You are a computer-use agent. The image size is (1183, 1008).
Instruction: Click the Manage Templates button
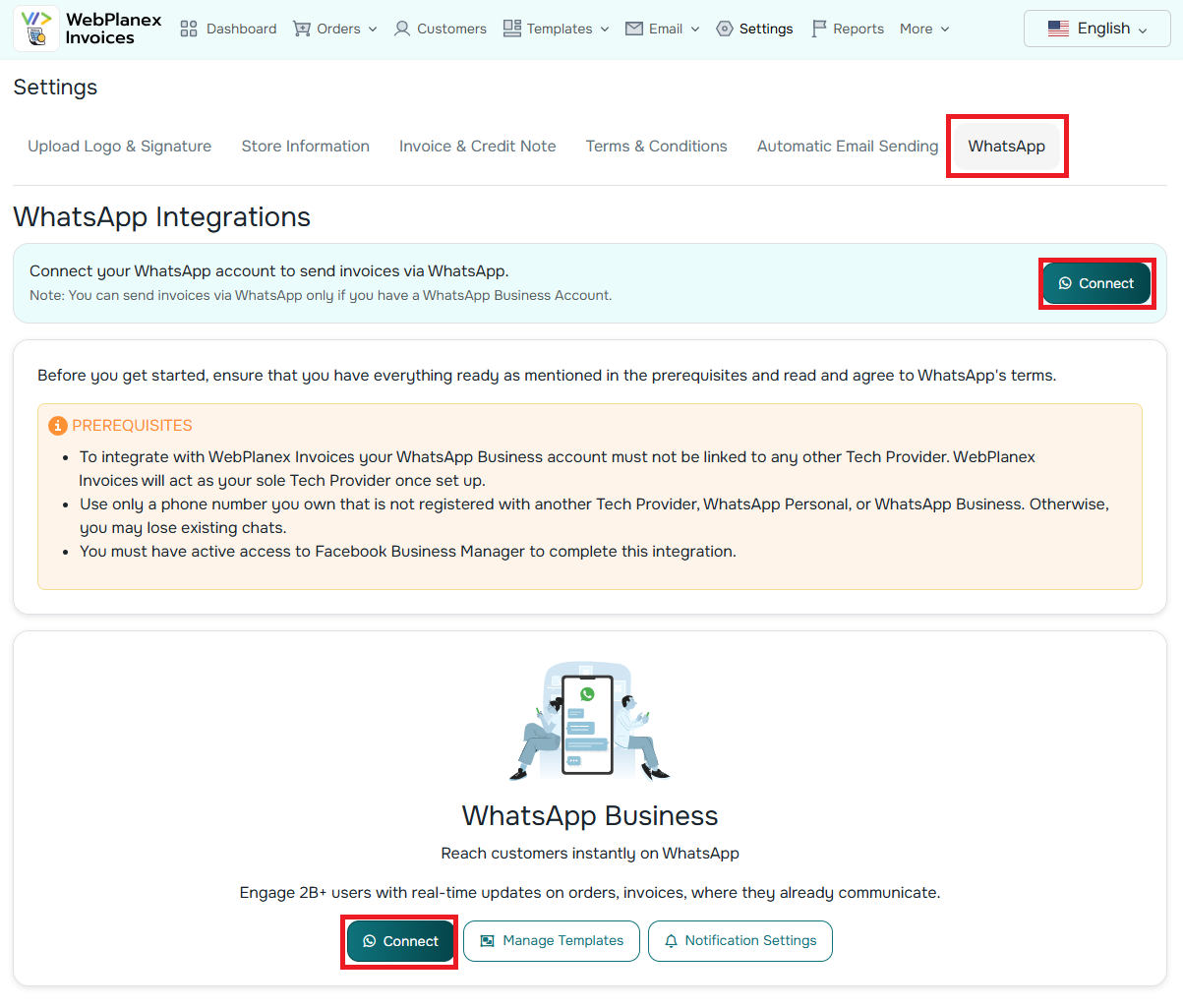[552, 941]
